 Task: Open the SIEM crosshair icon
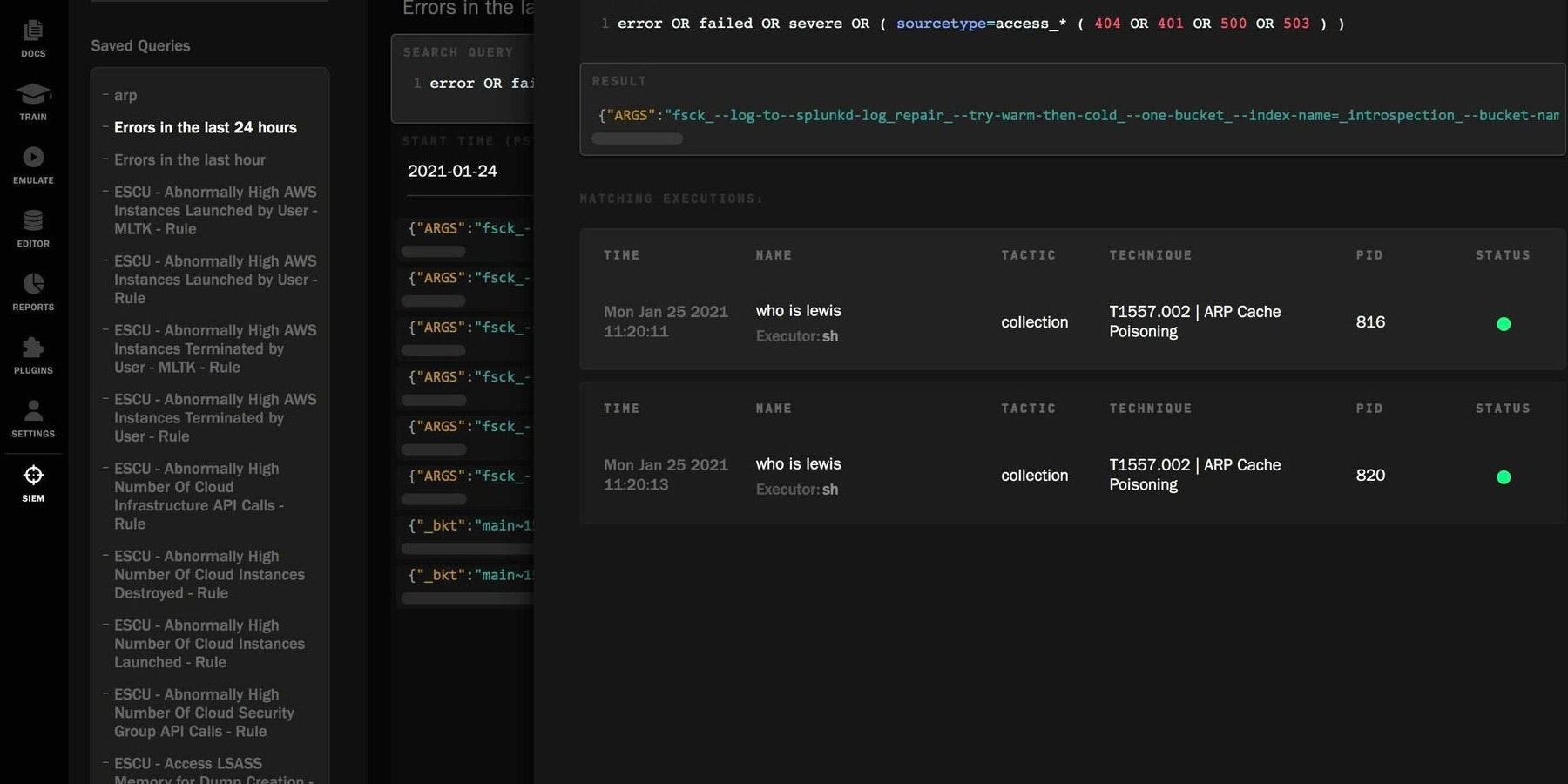tap(33, 475)
